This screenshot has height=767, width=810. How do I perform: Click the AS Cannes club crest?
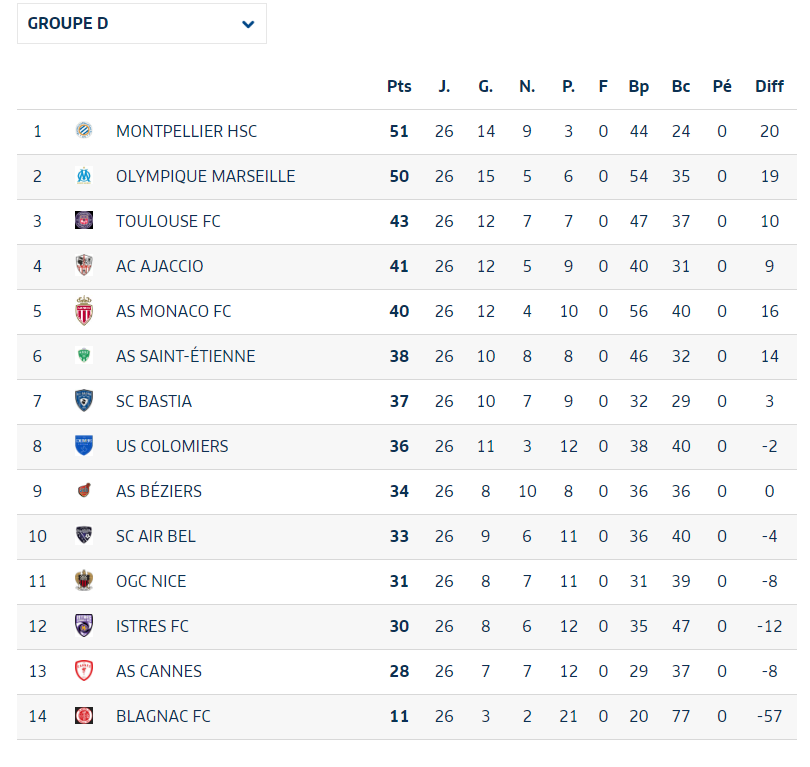(84, 671)
